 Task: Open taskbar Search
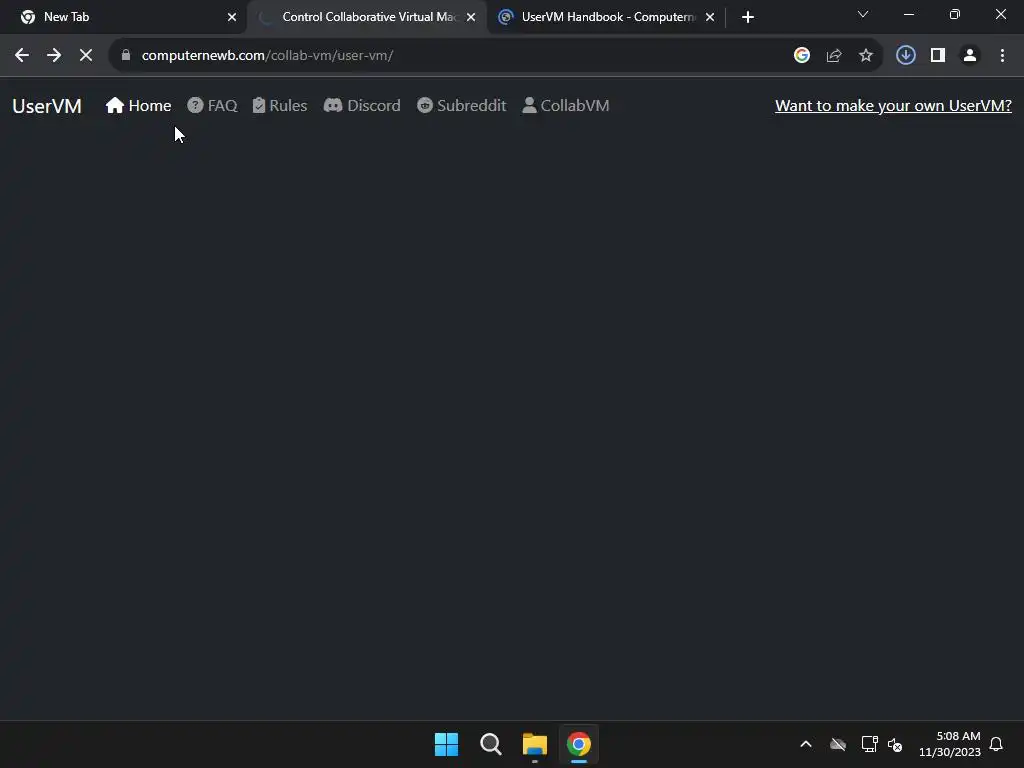pos(490,744)
